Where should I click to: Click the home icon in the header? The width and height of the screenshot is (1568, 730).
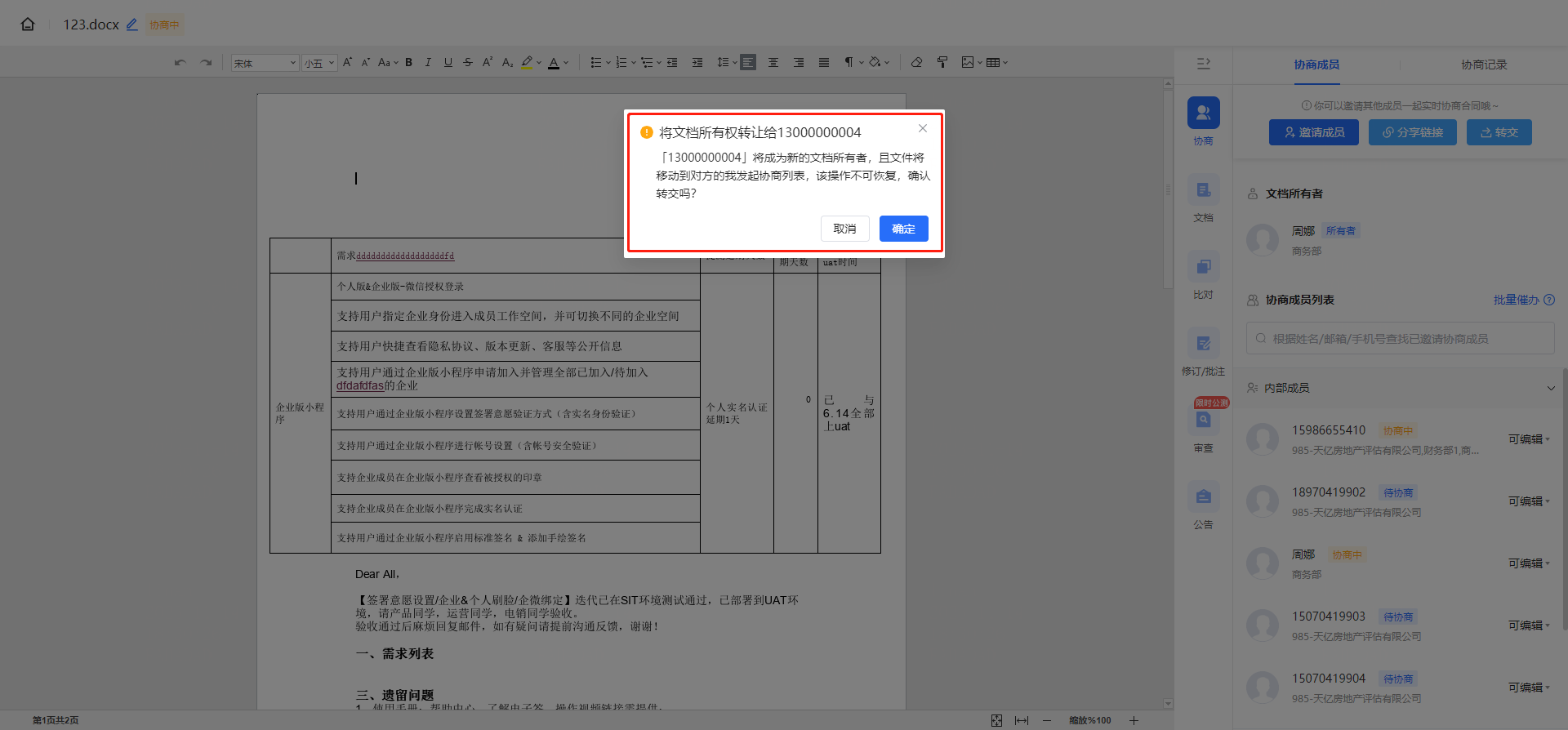point(28,24)
